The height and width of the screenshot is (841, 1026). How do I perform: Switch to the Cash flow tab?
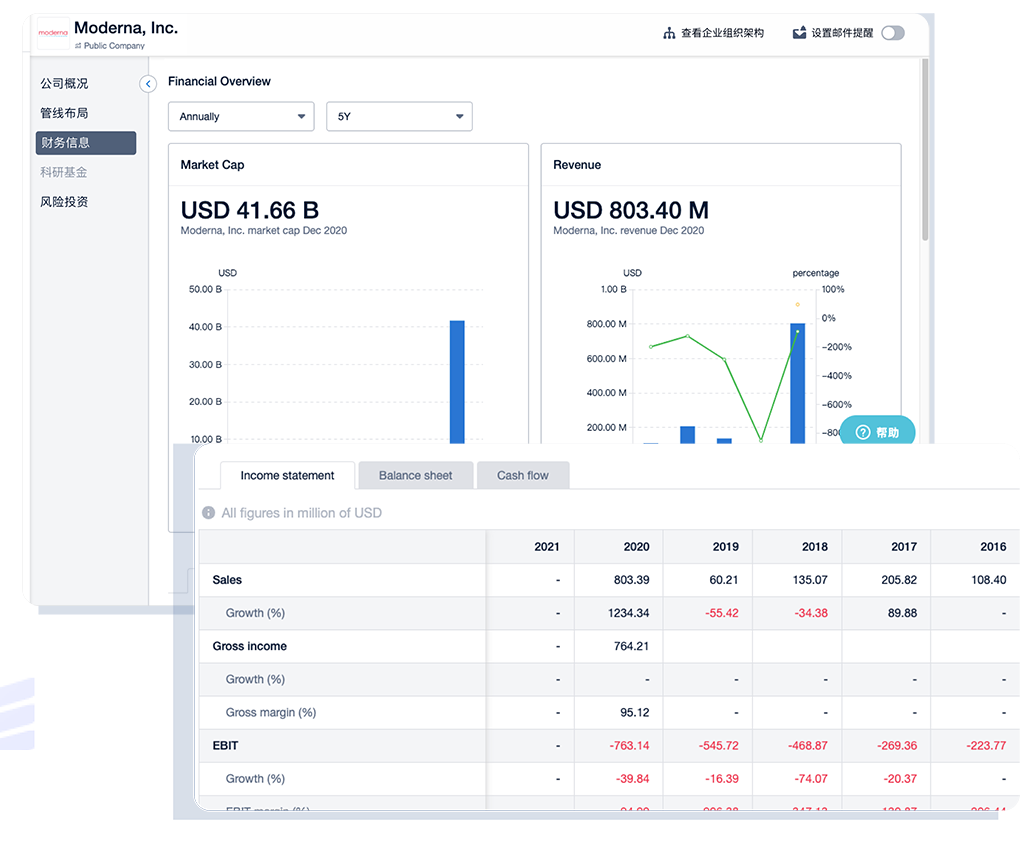pos(522,476)
